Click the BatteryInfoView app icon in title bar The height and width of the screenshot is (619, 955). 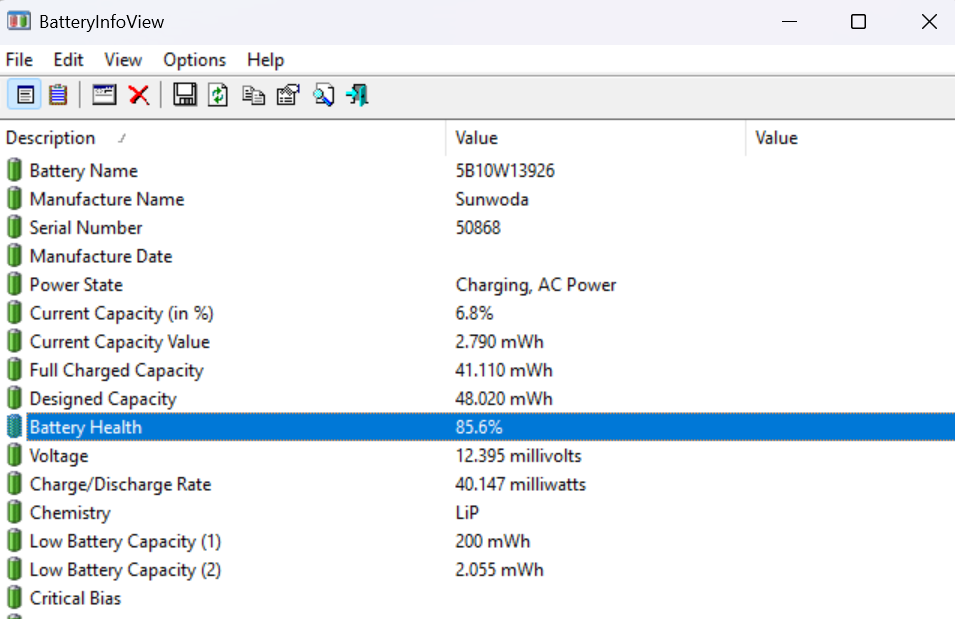[19, 21]
